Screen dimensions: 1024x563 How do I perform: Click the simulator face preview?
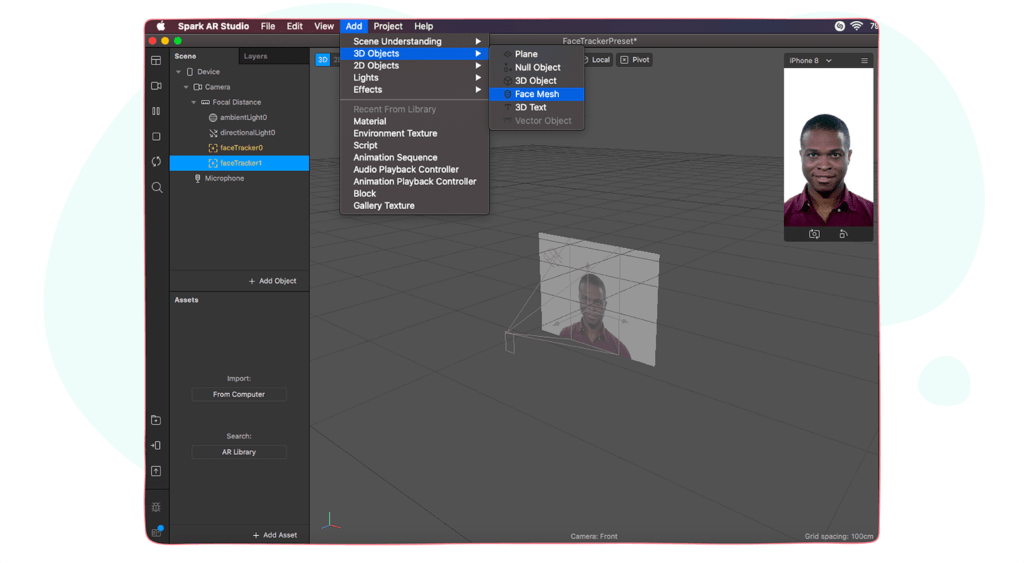828,147
